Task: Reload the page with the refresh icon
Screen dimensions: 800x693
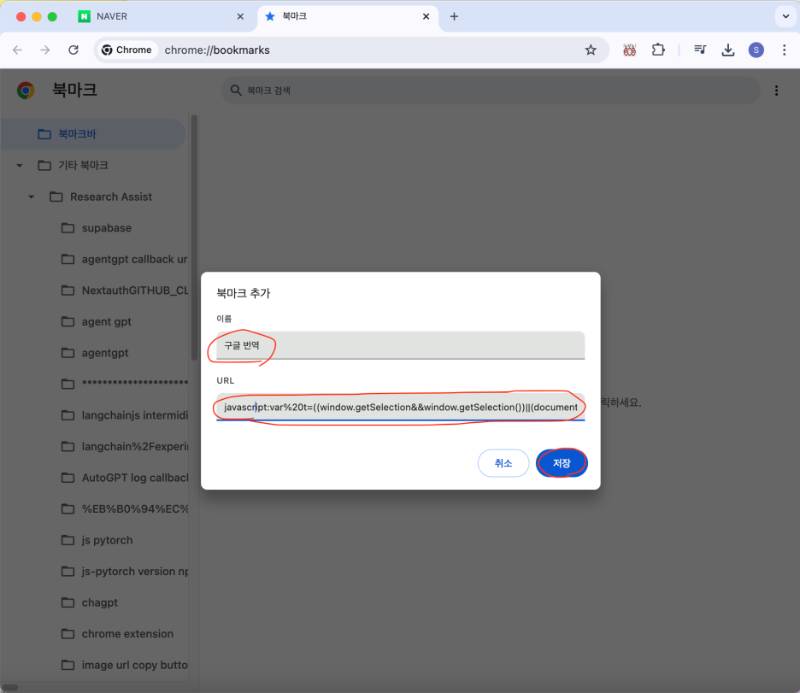Action: pyautogui.click(x=73, y=50)
